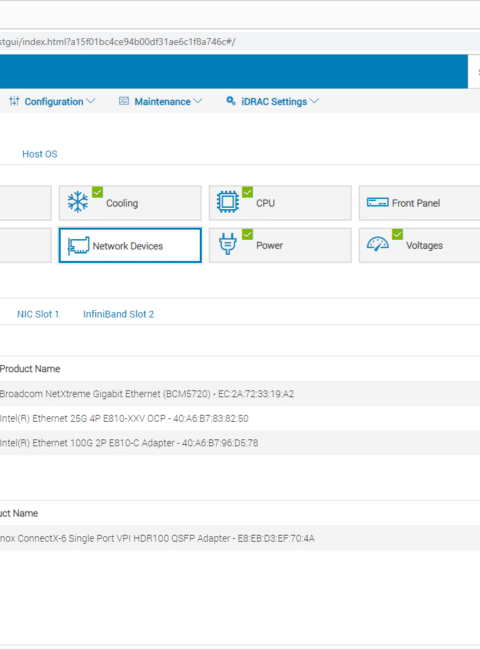Click the browser address bar URL
Viewport: 480px width, 650px height.
(118, 42)
